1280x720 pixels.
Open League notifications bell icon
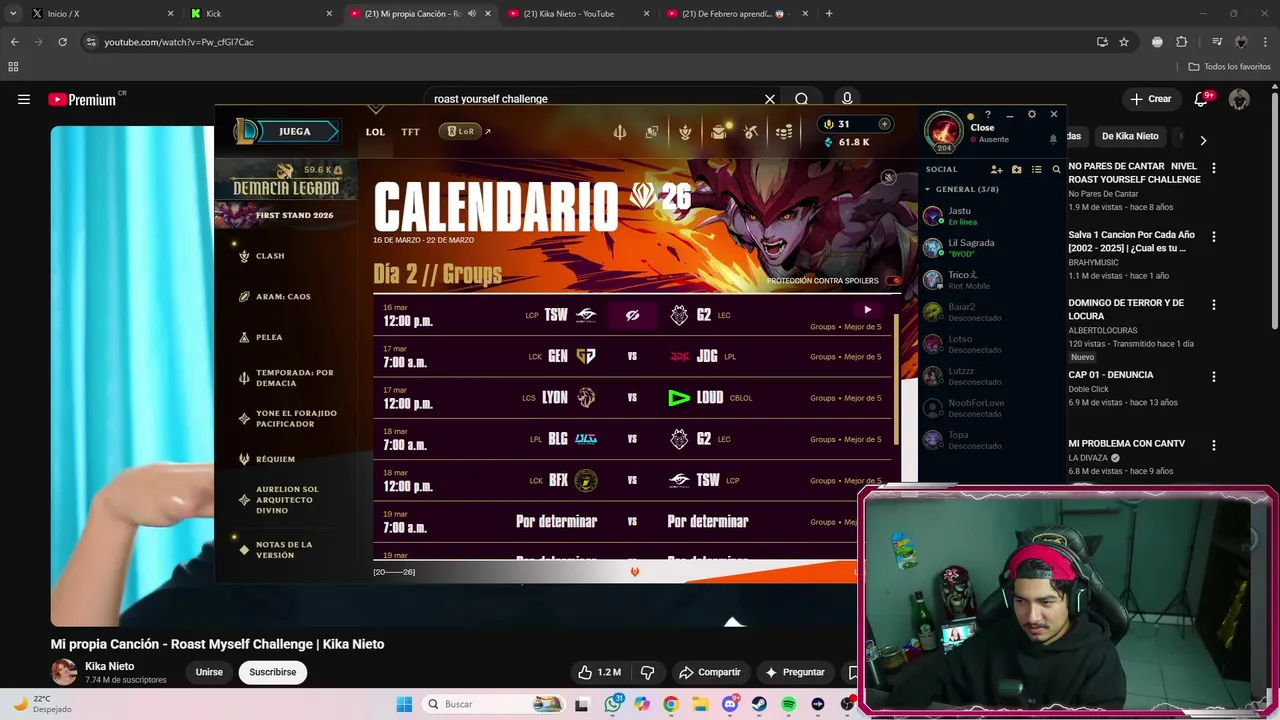point(1053,139)
